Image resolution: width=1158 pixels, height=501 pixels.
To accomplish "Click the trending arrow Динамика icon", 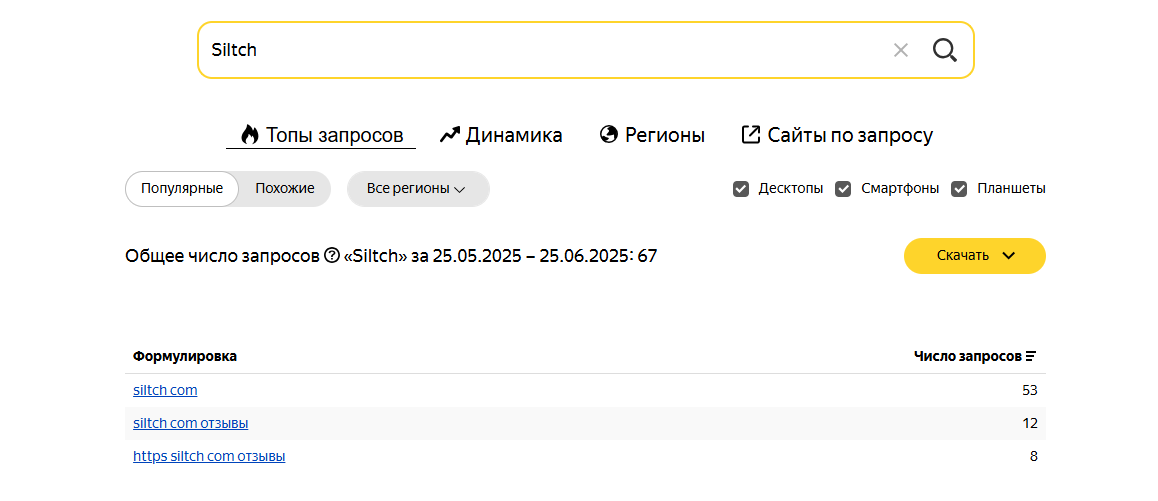I will pyautogui.click(x=450, y=134).
